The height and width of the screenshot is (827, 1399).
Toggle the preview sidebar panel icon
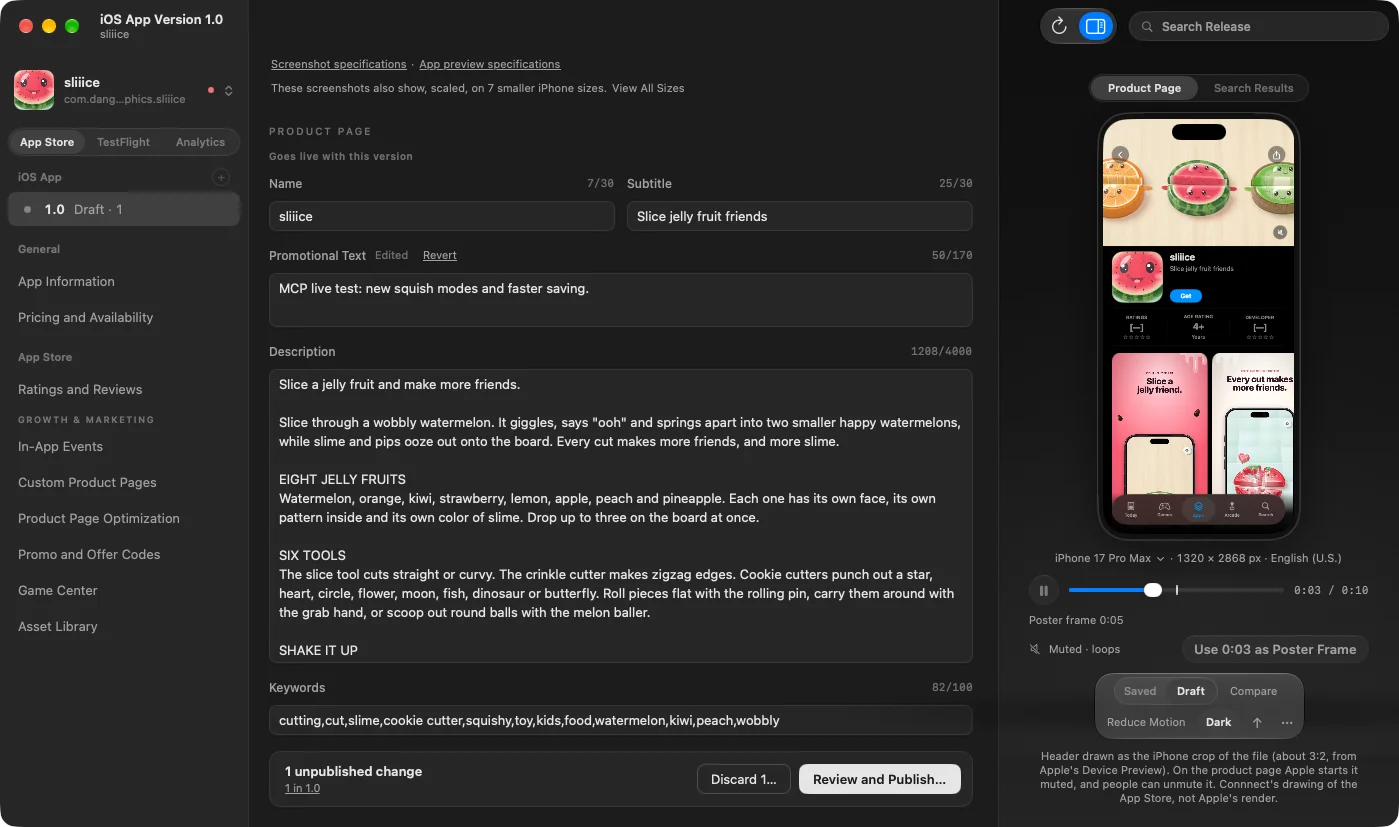pos(1096,26)
